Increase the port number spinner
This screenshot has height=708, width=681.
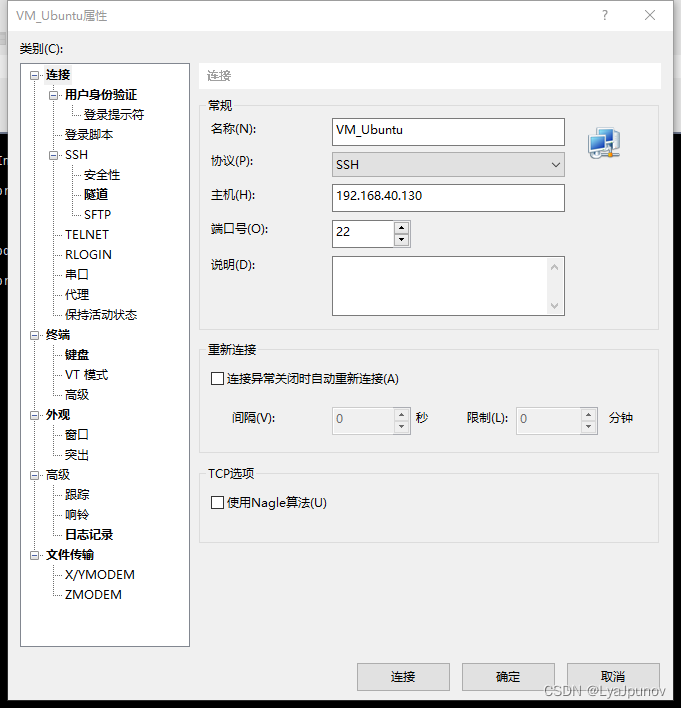point(401,227)
